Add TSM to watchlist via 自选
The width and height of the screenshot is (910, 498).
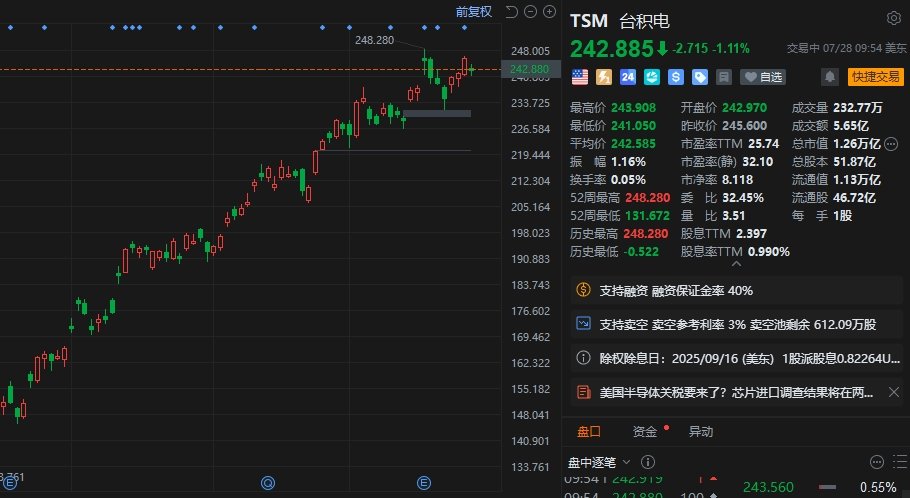pos(763,77)
